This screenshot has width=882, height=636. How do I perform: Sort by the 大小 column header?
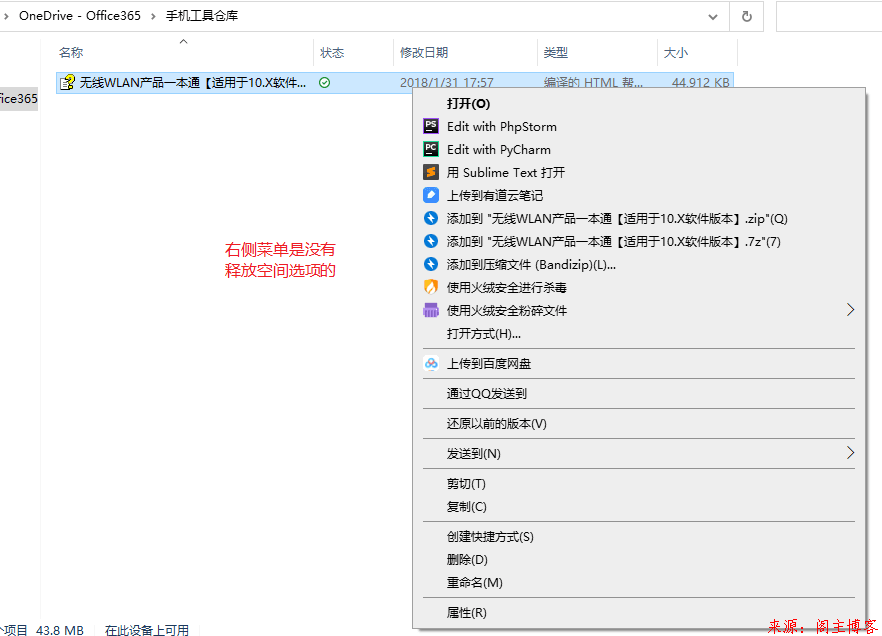click(676, 53)
